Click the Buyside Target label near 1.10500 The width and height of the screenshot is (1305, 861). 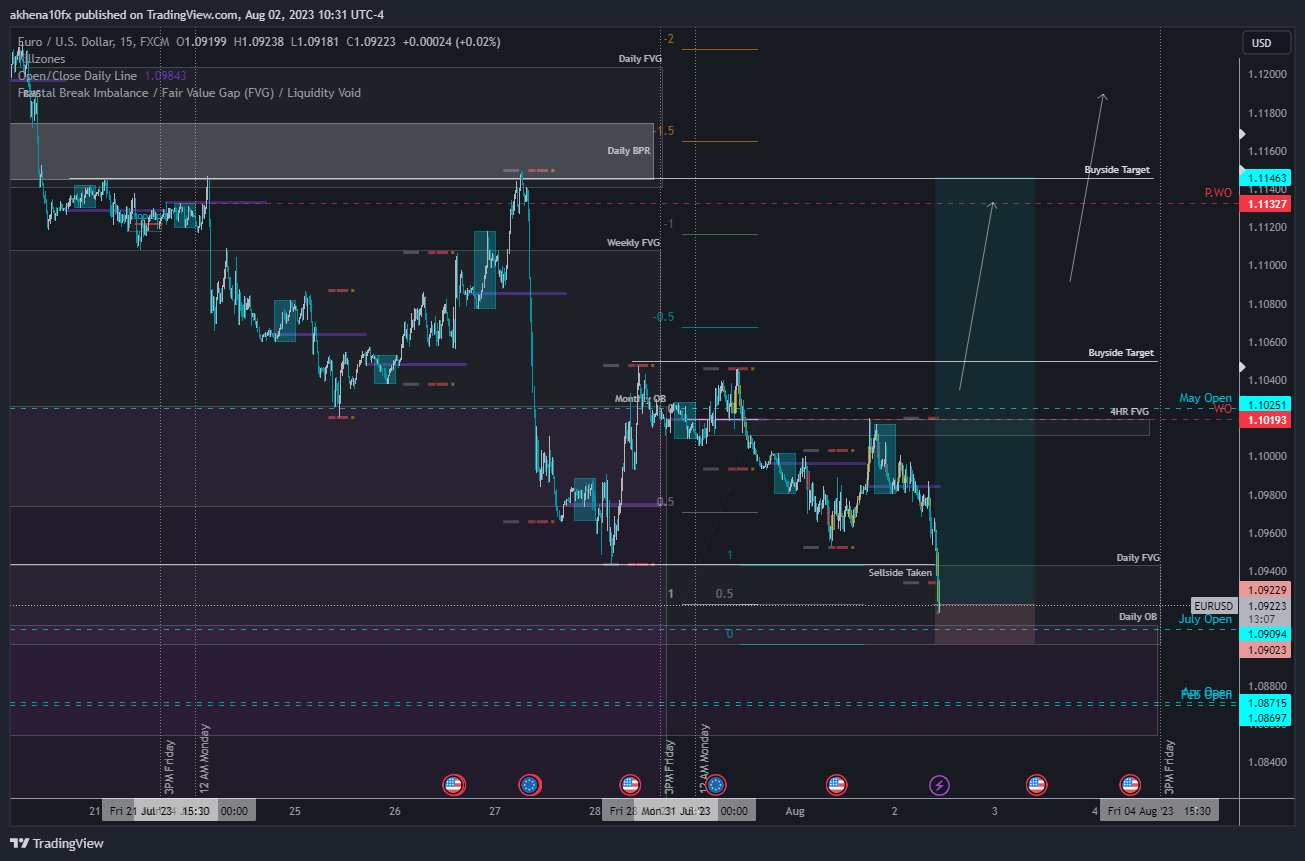[1121, 353]
